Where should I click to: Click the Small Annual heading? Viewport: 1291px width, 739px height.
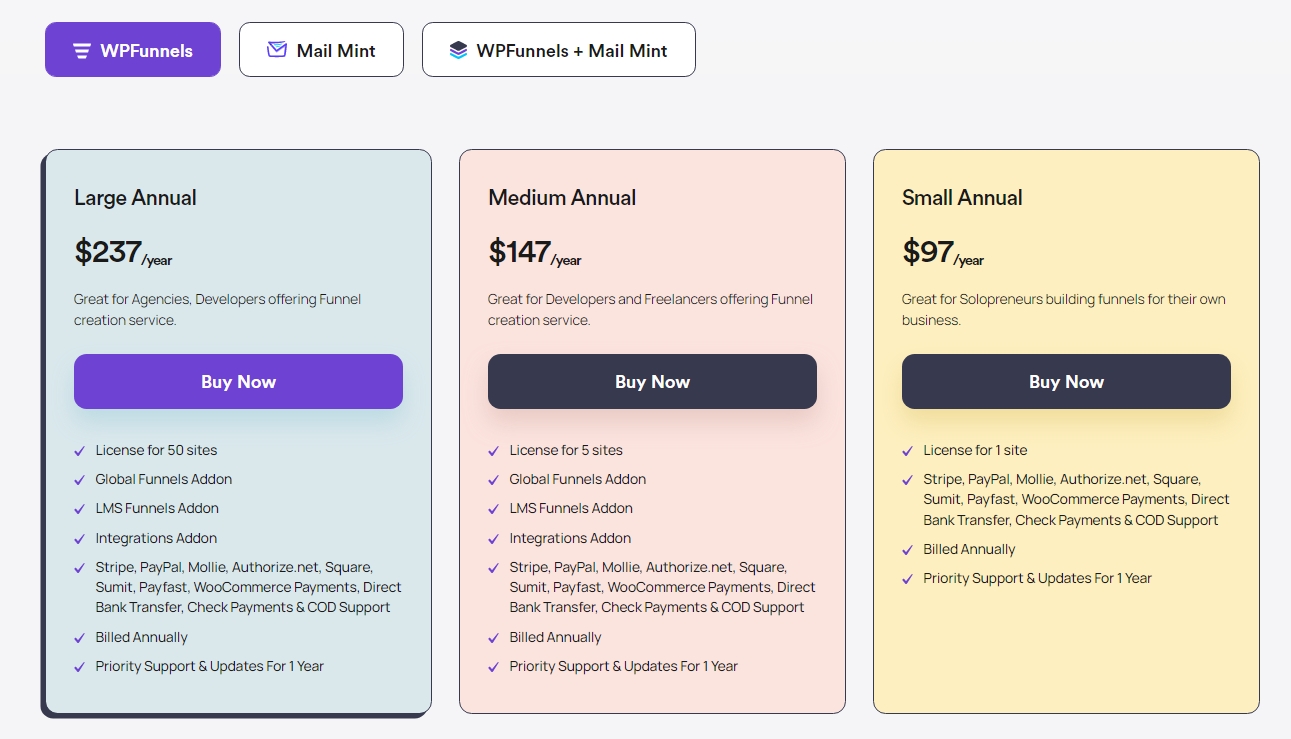[962, 198]
